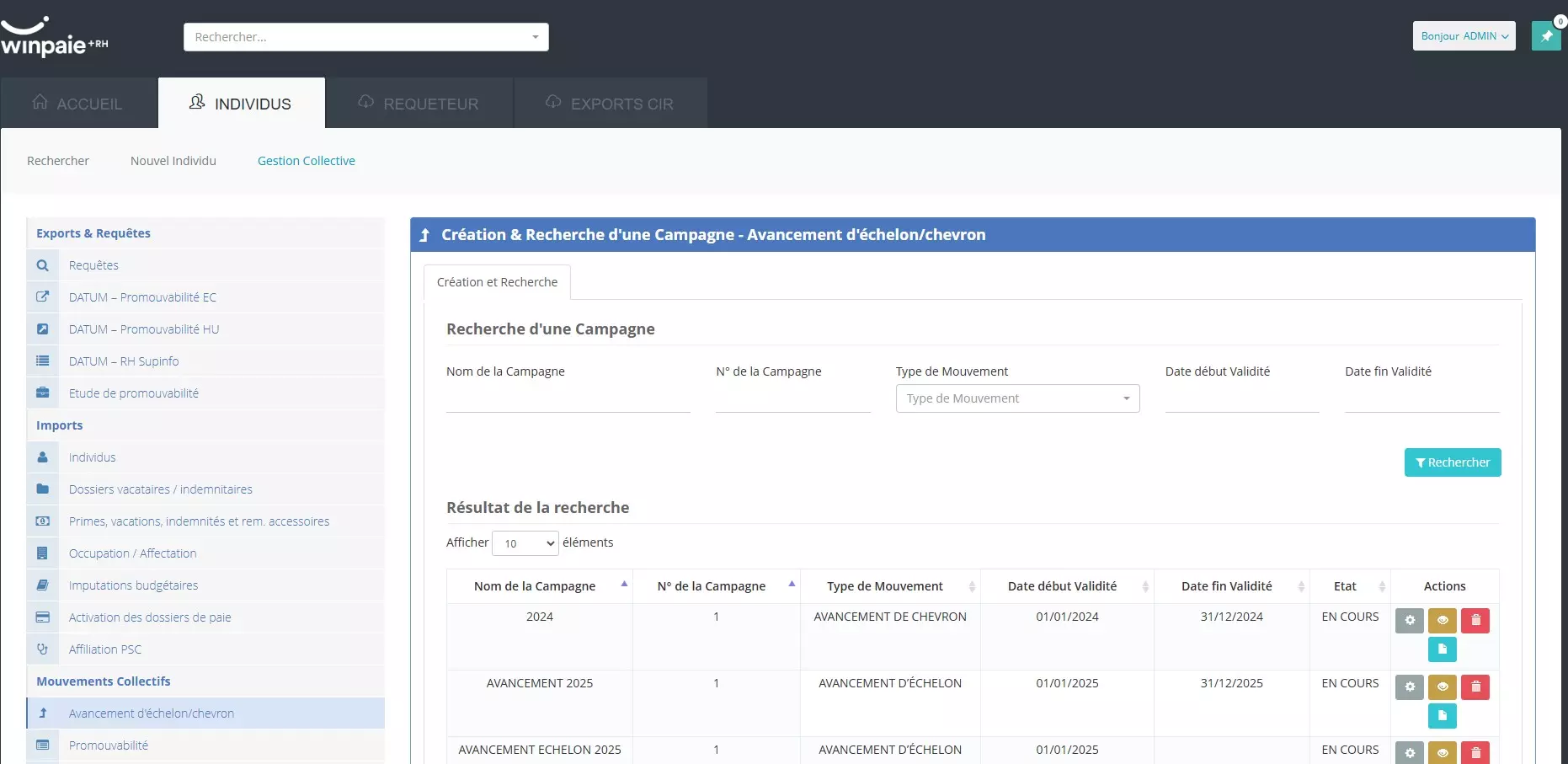The height and width of the screenshot is (764, 1568).
Task: Click the book icon beside Imputations budgétaires
Action: pyautogui.click(x=43, y=585)
